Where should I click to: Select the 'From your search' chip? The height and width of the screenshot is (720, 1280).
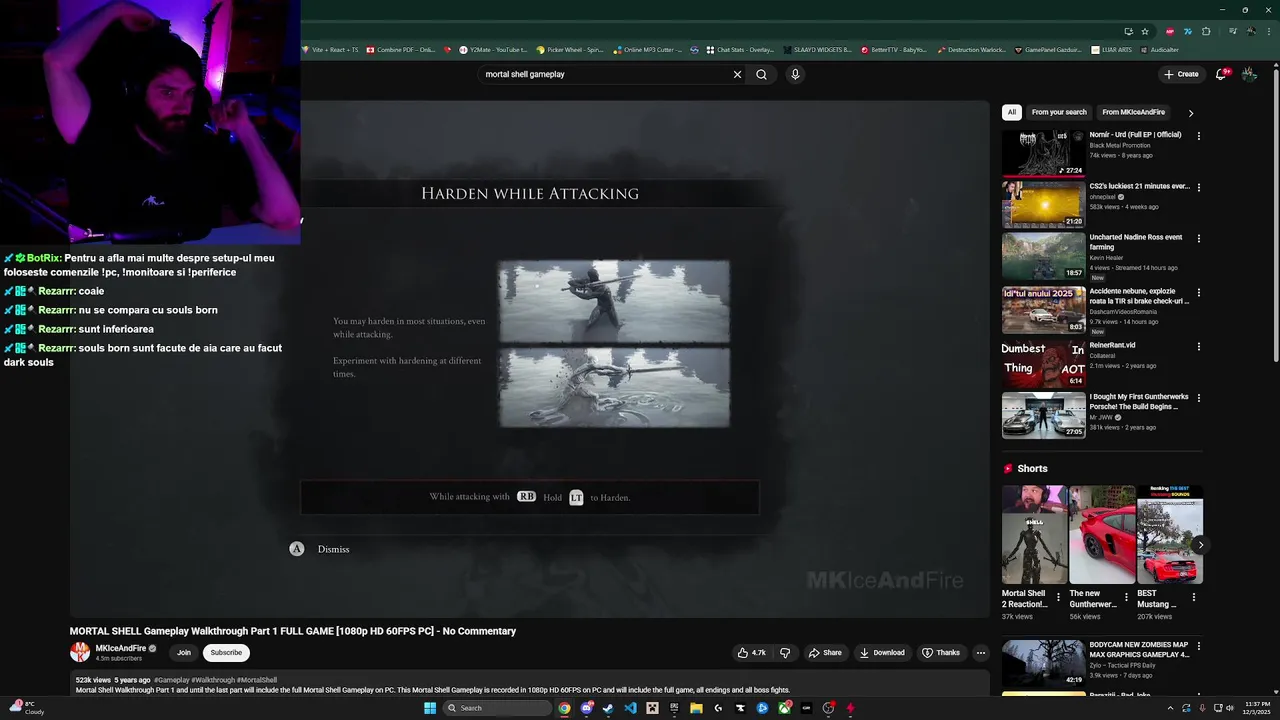[1059, 112]
